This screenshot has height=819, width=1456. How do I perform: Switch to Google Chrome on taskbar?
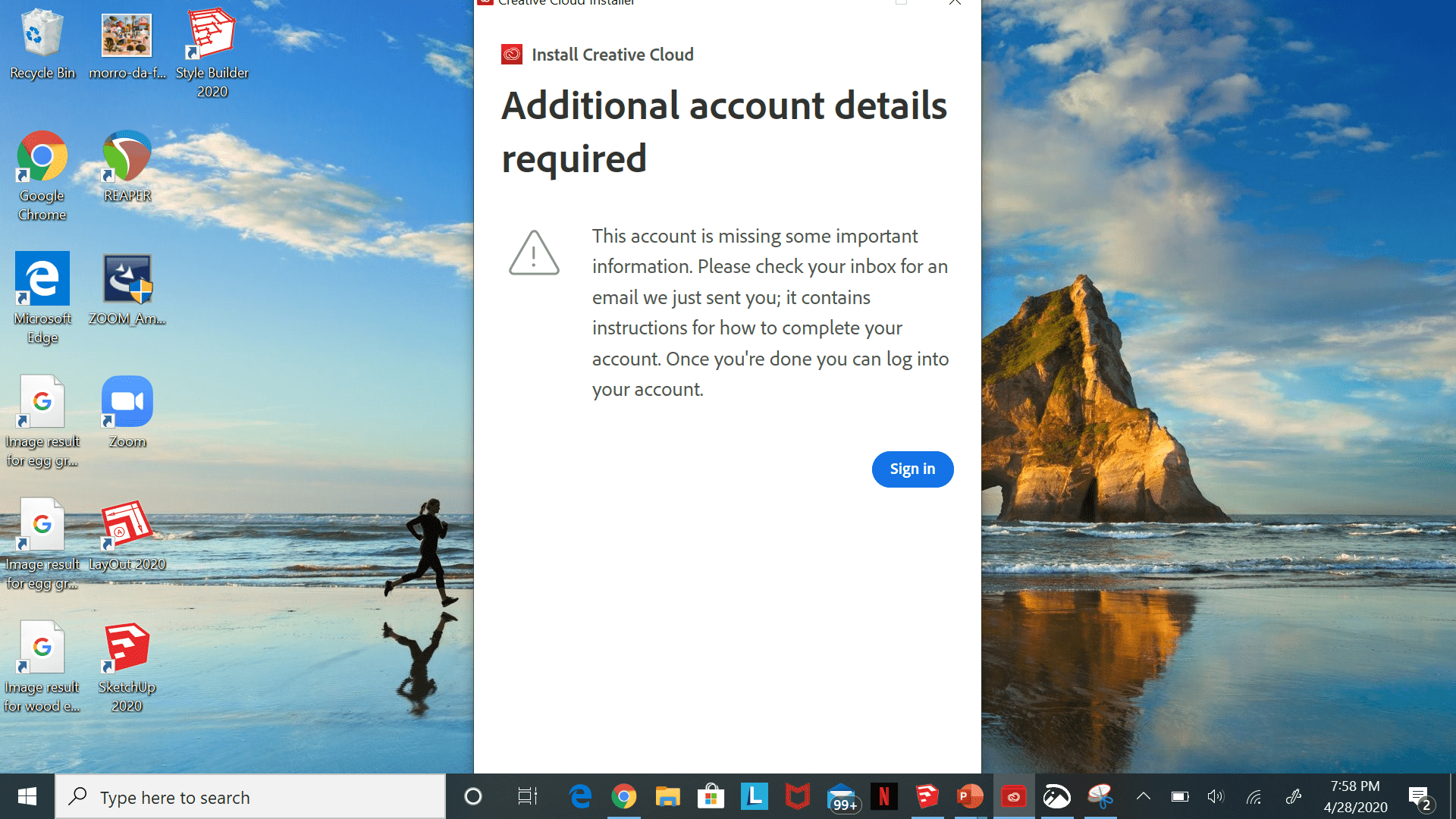(x=624, y=797)
